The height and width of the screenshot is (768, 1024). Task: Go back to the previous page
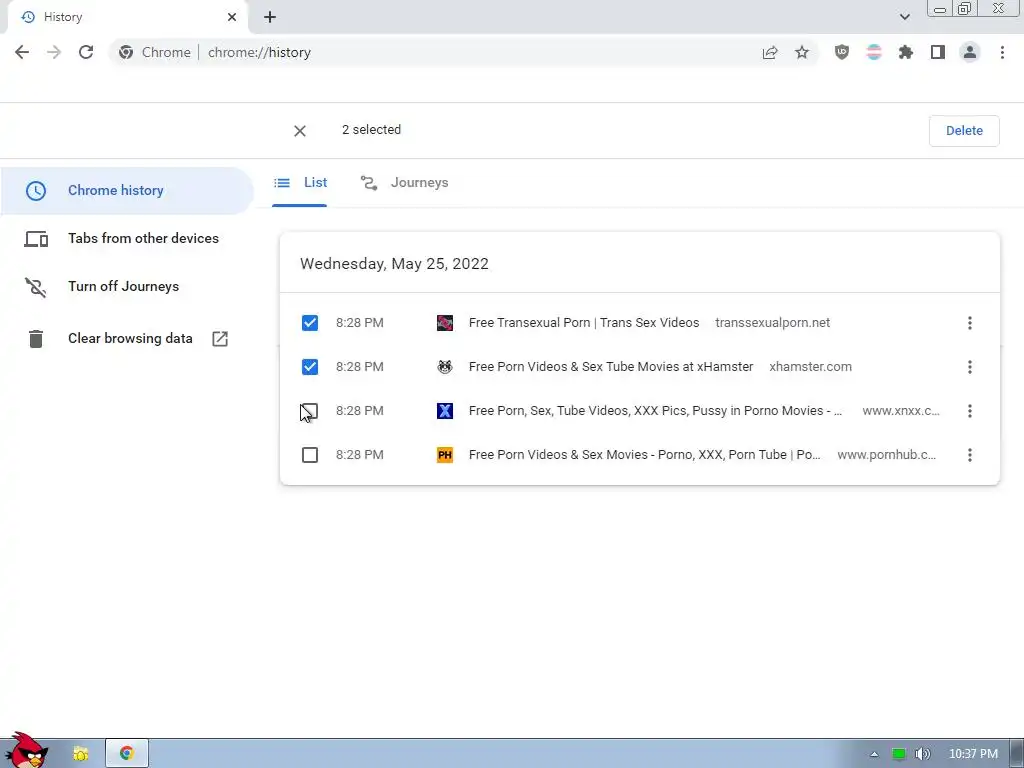click(x=22, y=52)
